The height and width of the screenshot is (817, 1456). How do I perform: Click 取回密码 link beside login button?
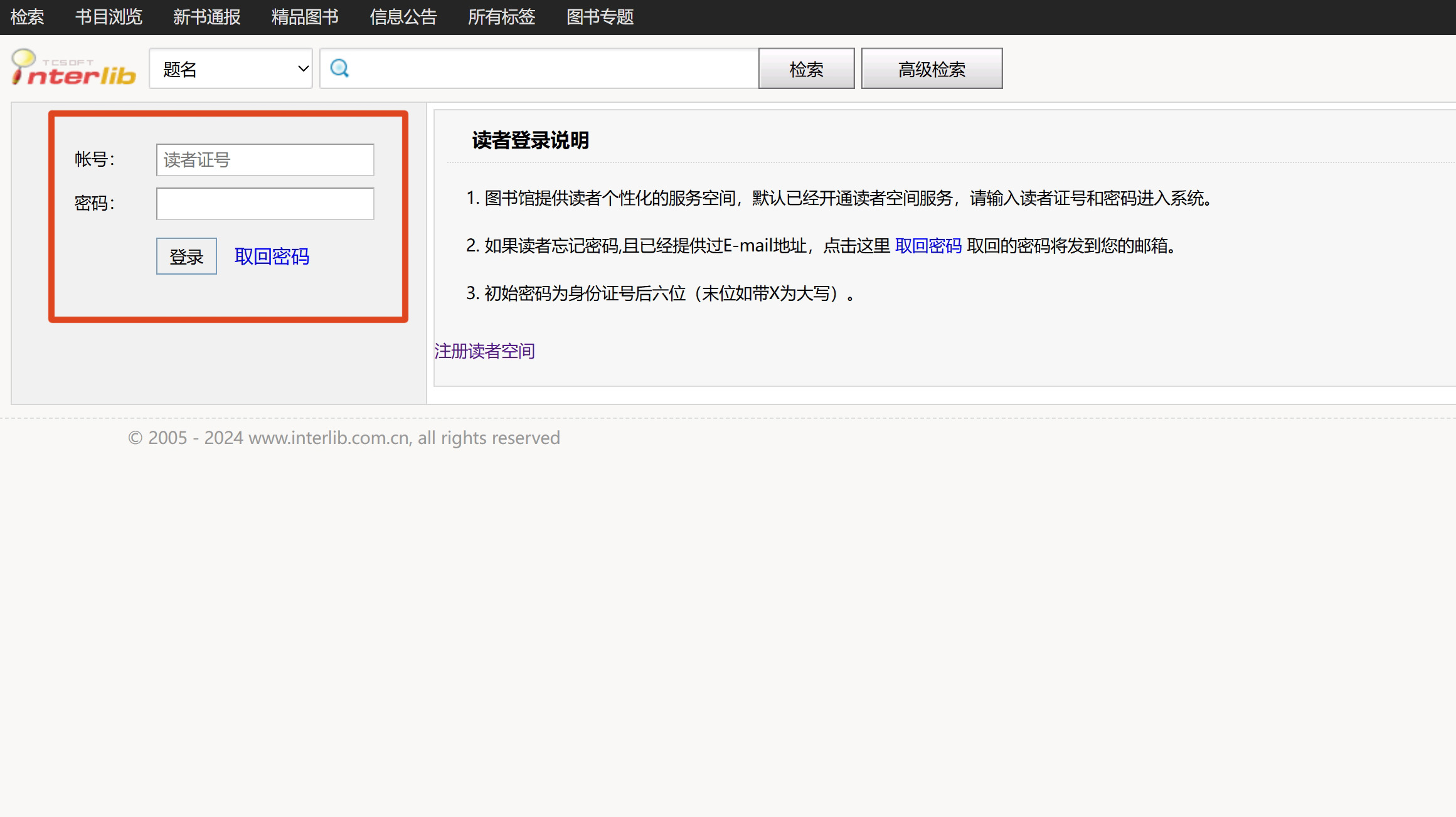pyautogui.click(x=272, y=256)
